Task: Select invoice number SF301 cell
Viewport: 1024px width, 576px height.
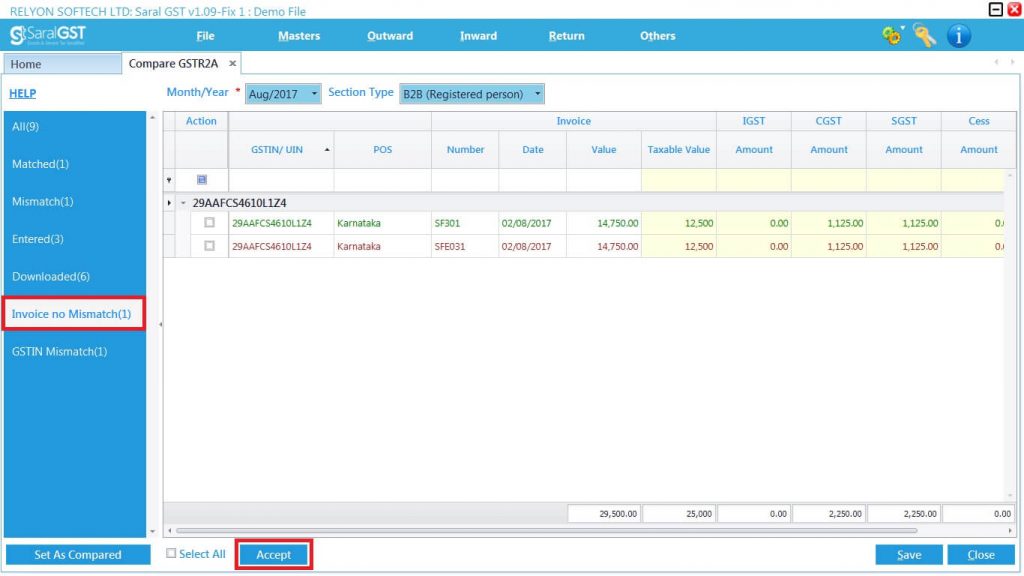Action: 465,223
